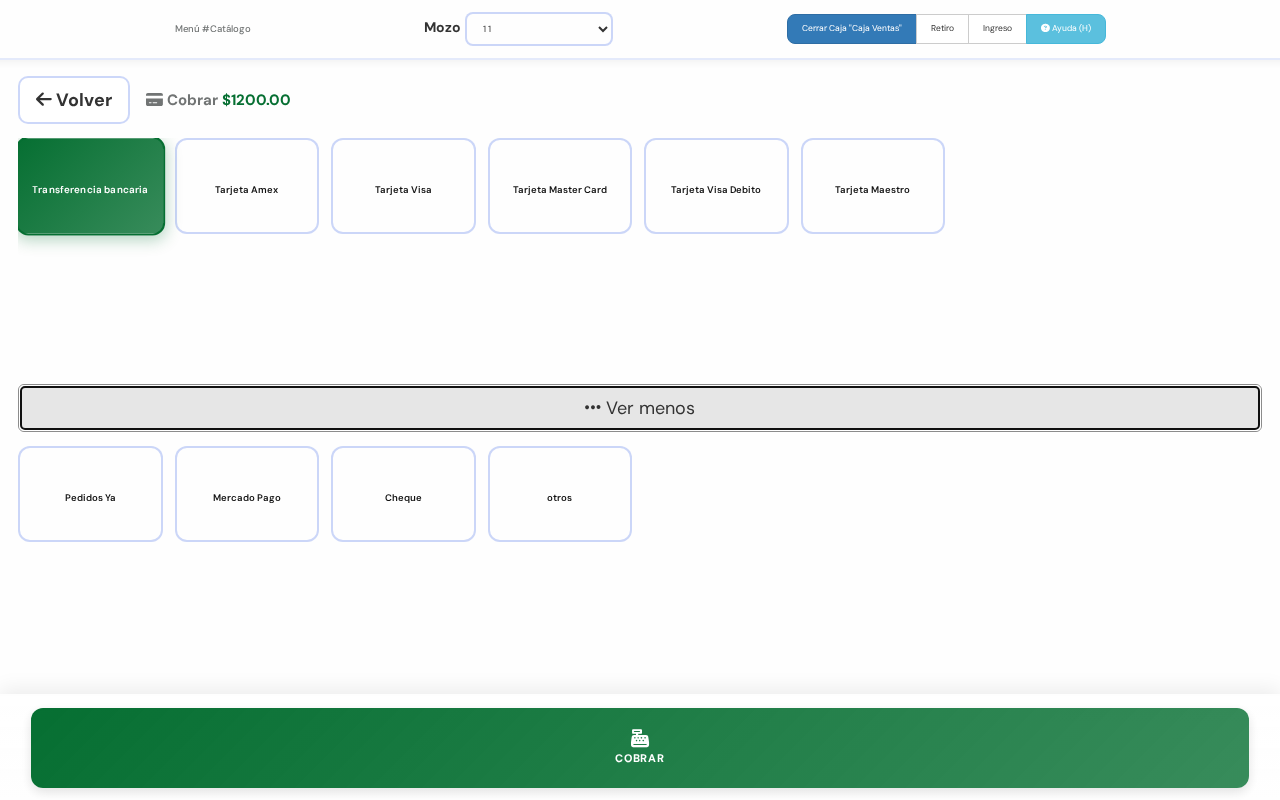Click Cerrar Caja "Caja Ventas" button
Viewport: 1280px width, 800px height.
click(x=852, y=29)
